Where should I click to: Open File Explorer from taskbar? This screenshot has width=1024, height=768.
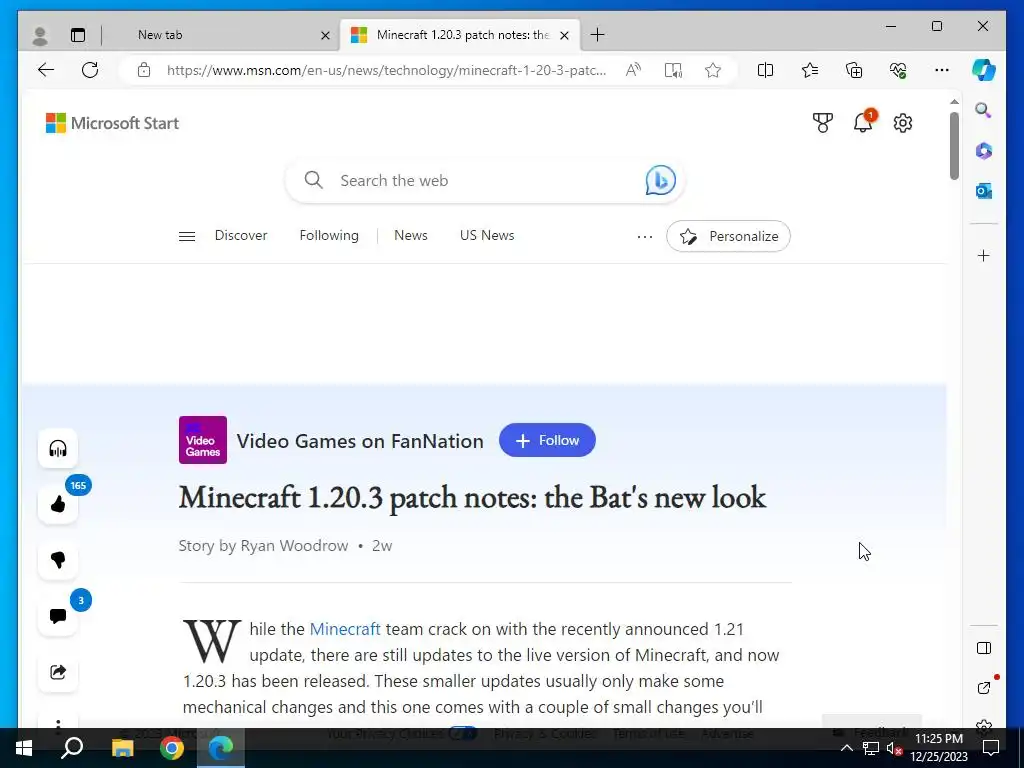coord(122,748)
